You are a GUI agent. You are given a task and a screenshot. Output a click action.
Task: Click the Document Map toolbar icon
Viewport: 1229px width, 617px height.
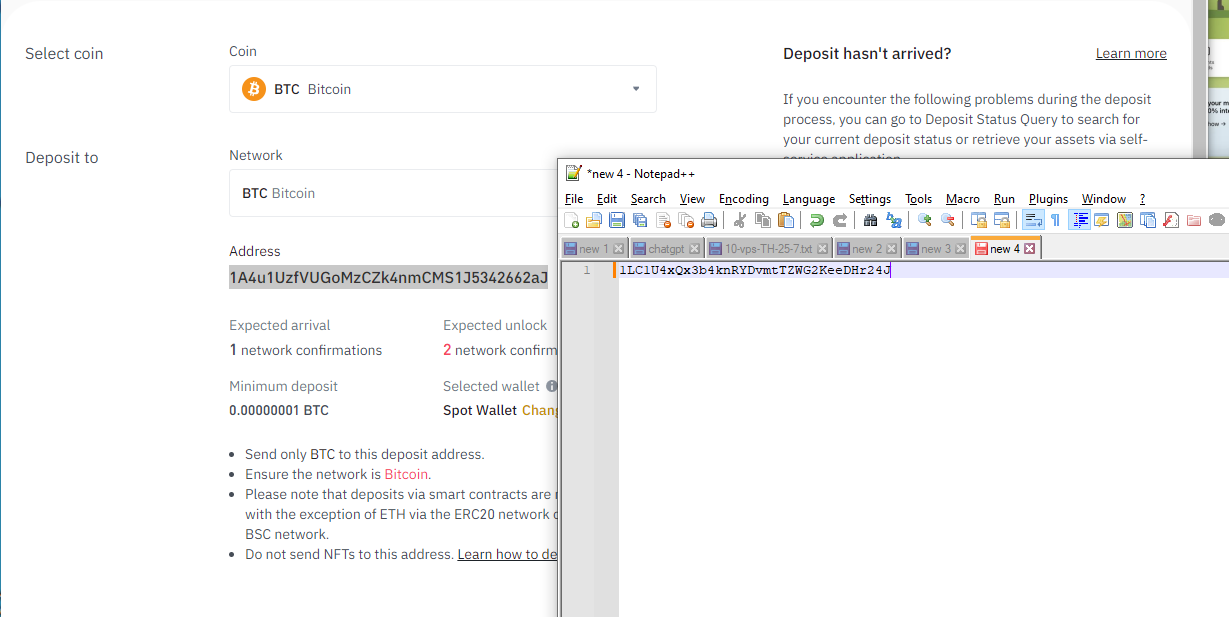pos(1125,220)
